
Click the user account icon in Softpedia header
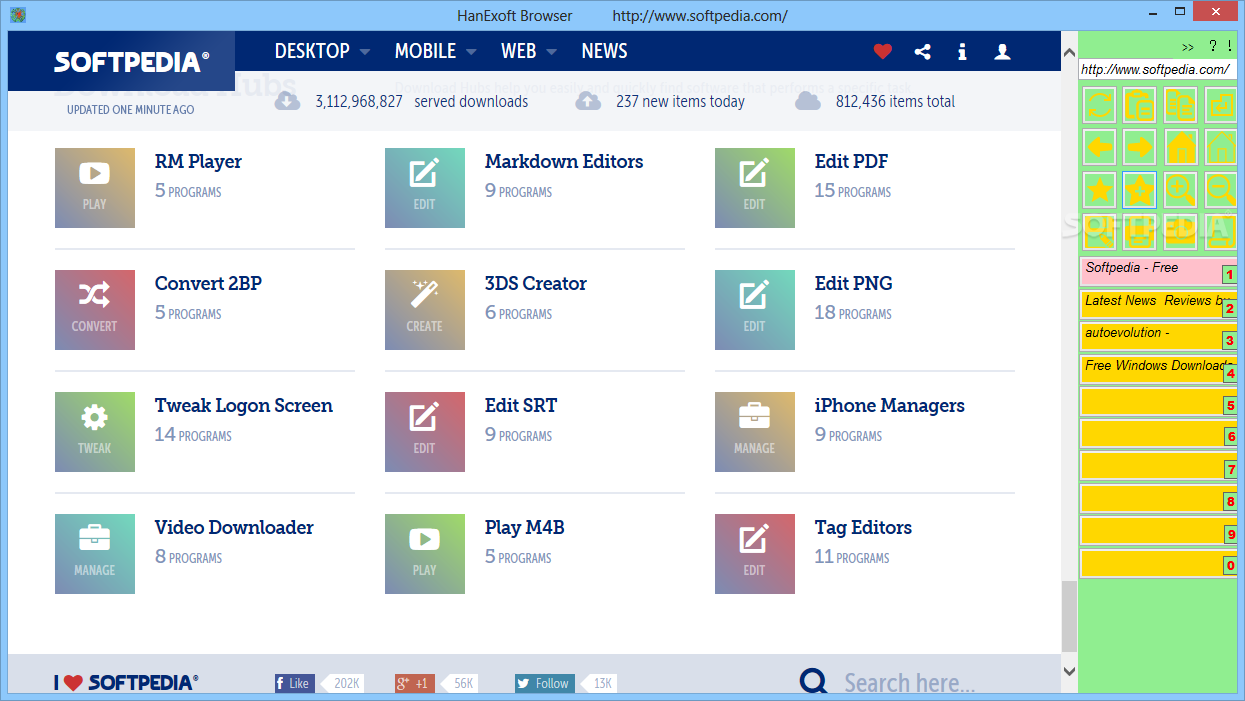click(x=1002, y=51)
